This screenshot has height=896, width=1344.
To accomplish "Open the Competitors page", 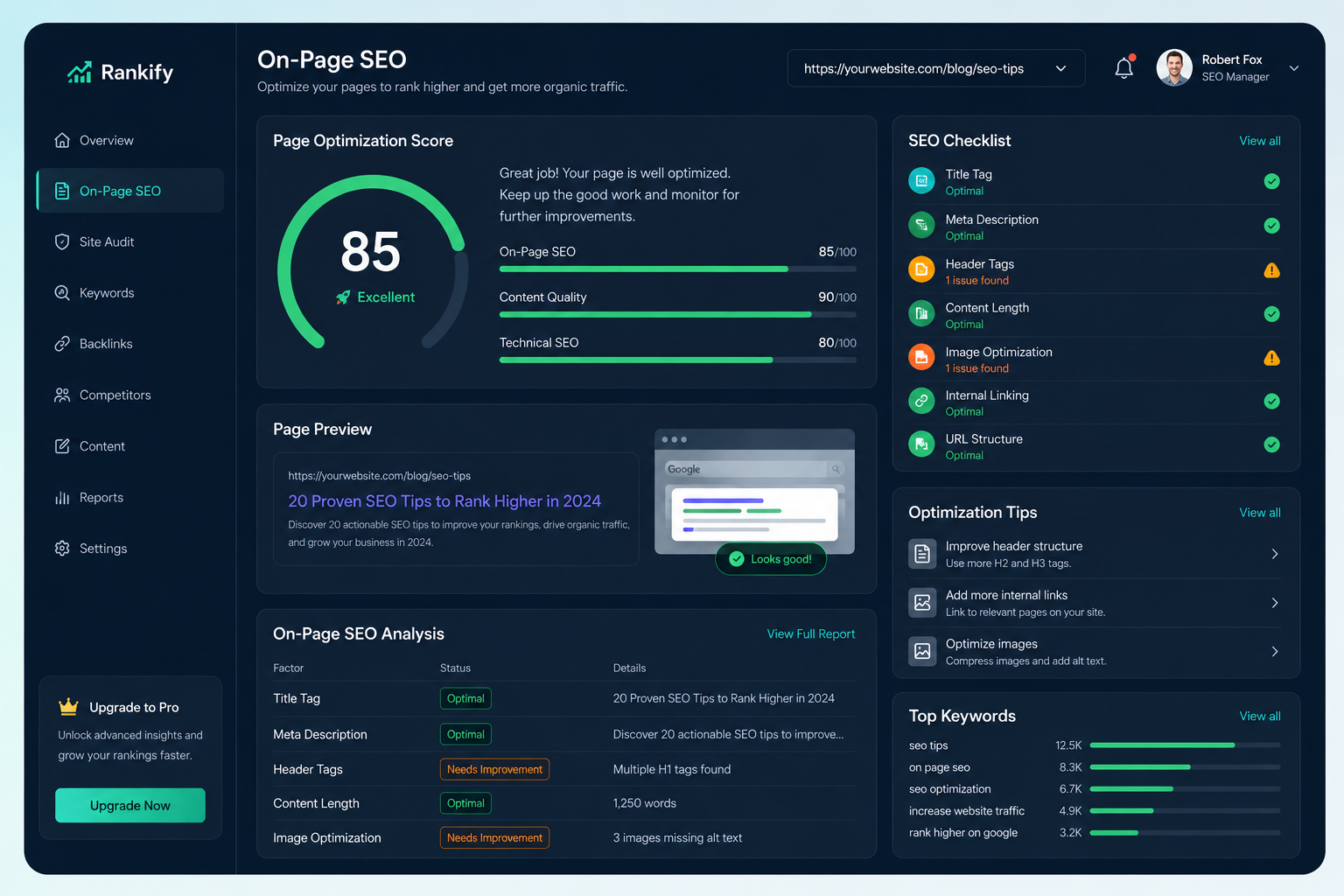I will point(129,395).
